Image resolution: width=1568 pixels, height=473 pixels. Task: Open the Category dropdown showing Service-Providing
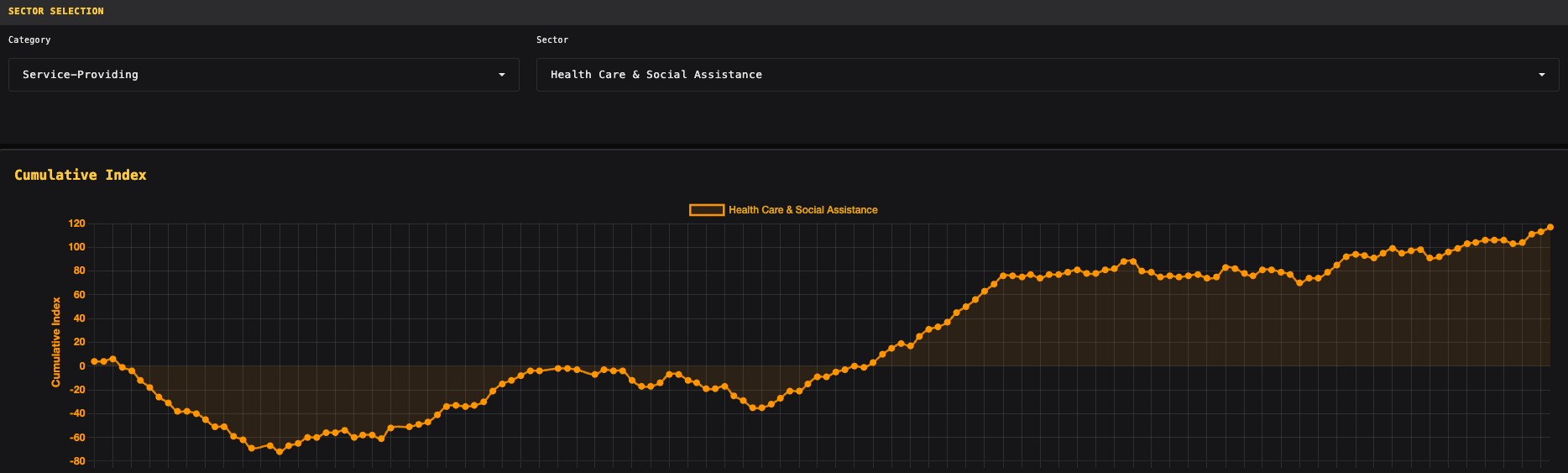264,75
